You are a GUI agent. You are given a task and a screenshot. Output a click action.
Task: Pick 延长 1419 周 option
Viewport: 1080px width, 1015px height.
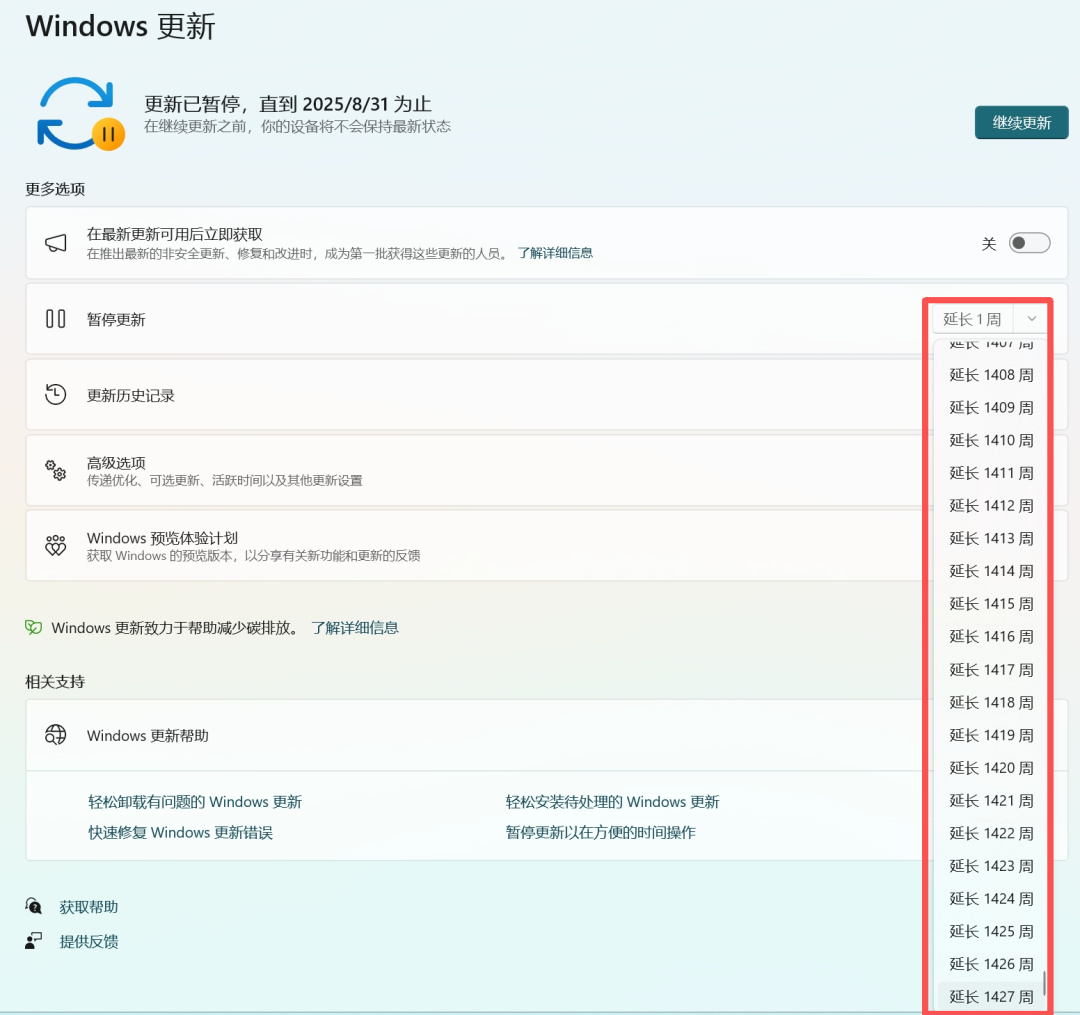(991, 735)
